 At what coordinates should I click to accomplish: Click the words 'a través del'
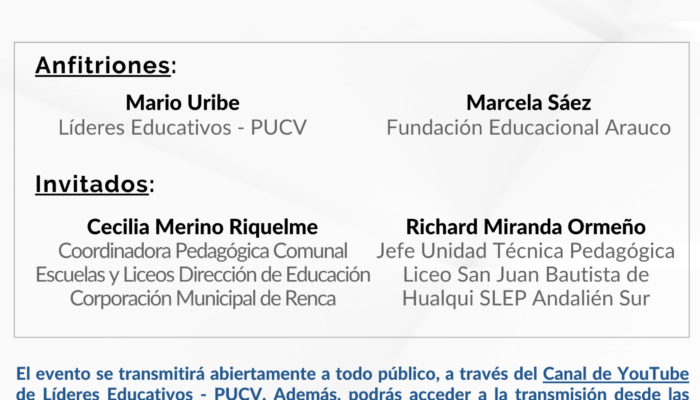[487, 374]
